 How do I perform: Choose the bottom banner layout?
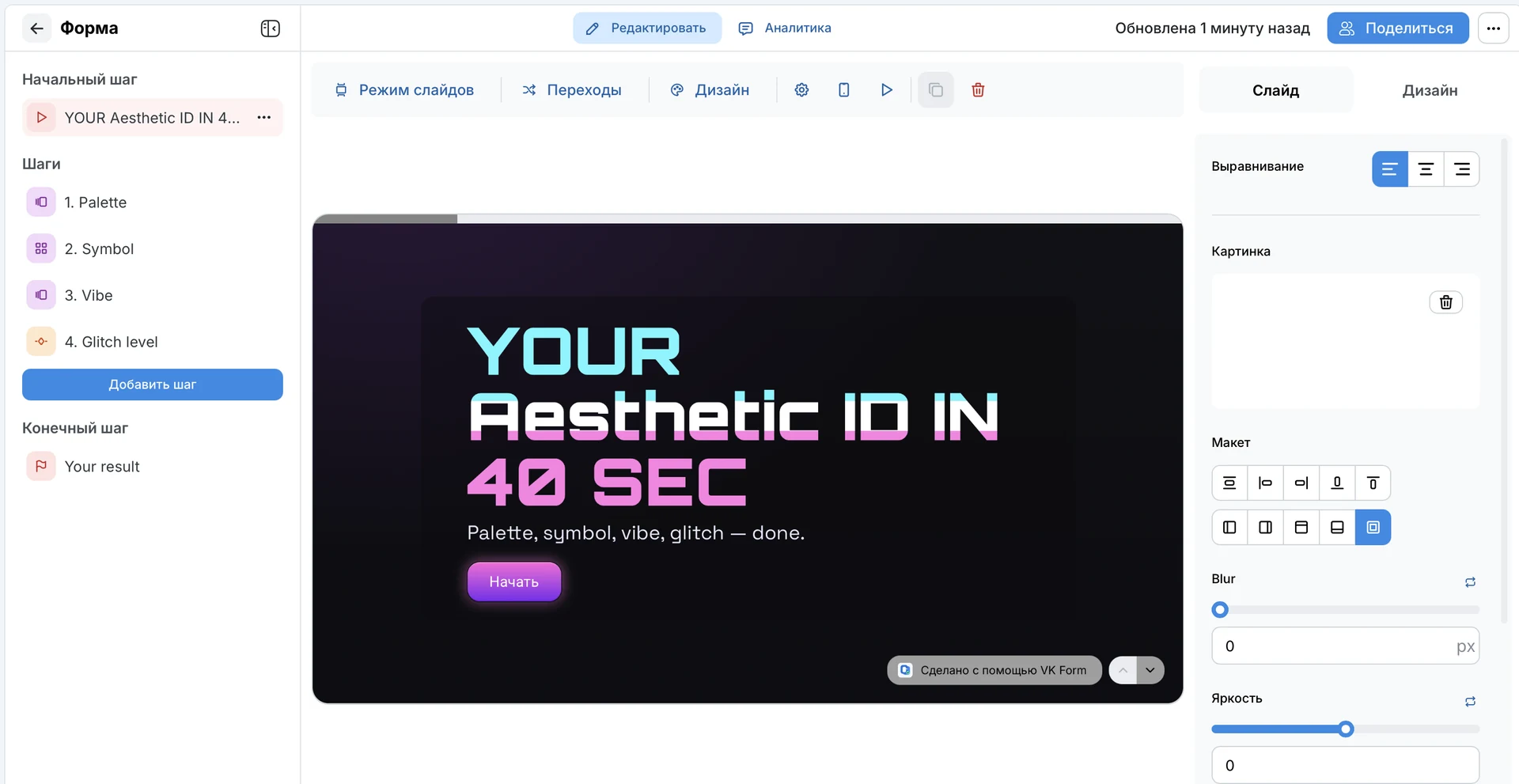1337,527
